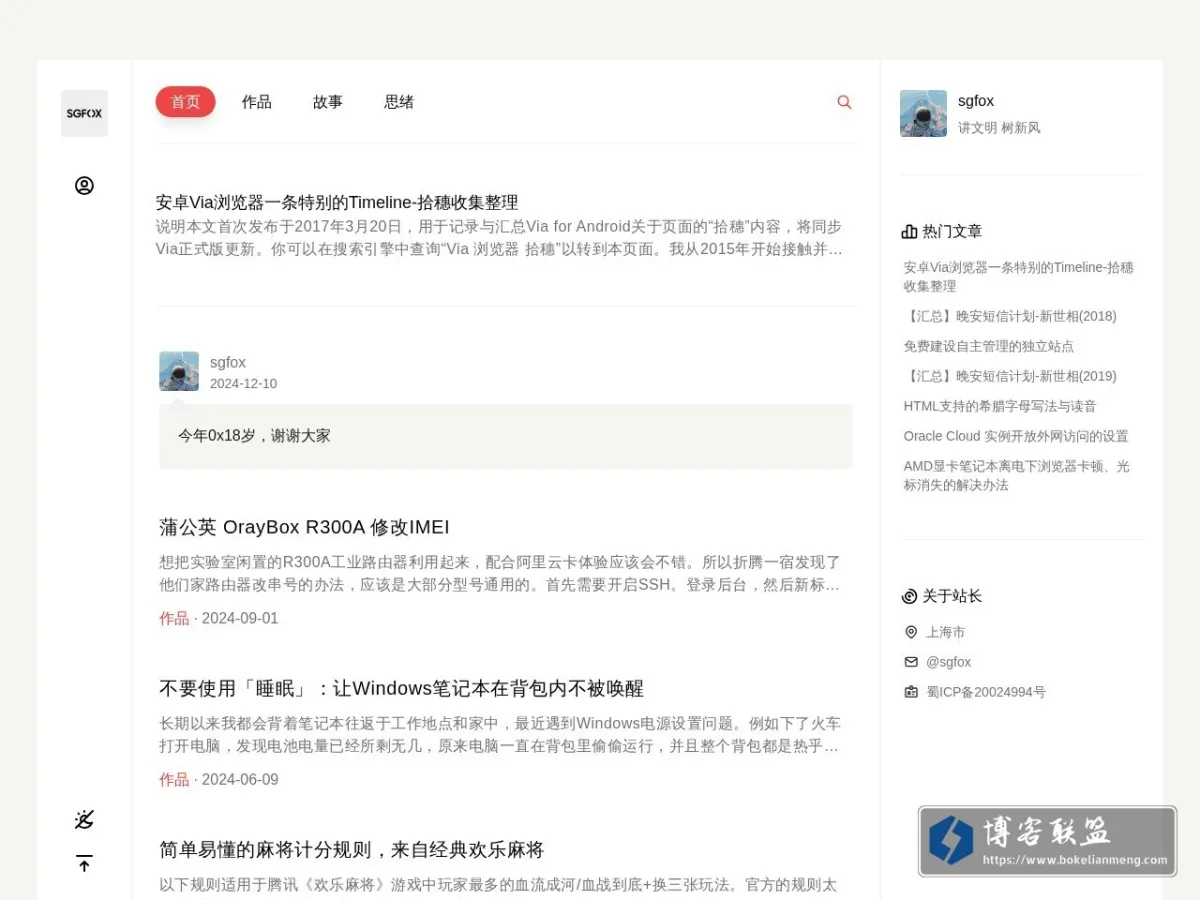Click the 热门文章 chart icon

coord(909,231)
